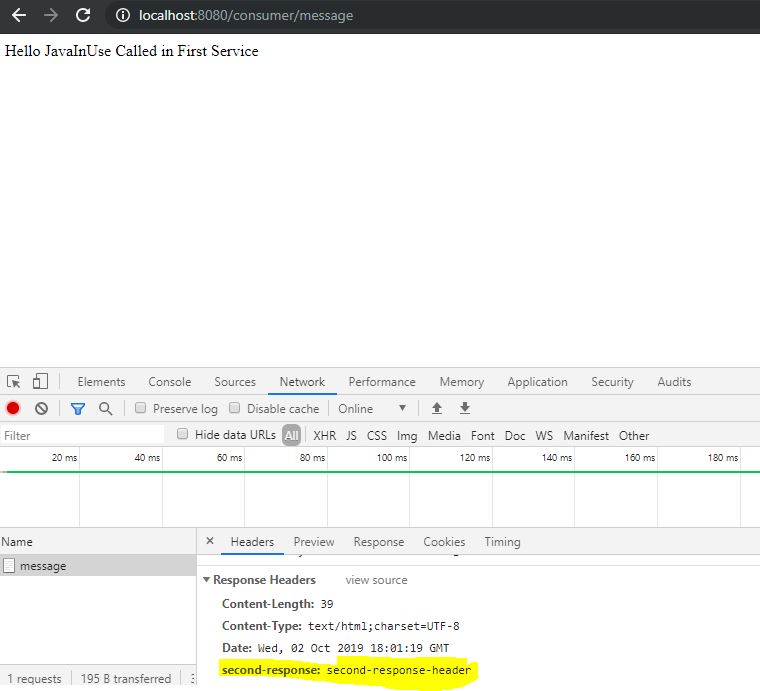Click the Content-Type header line

tap(341, 626)
